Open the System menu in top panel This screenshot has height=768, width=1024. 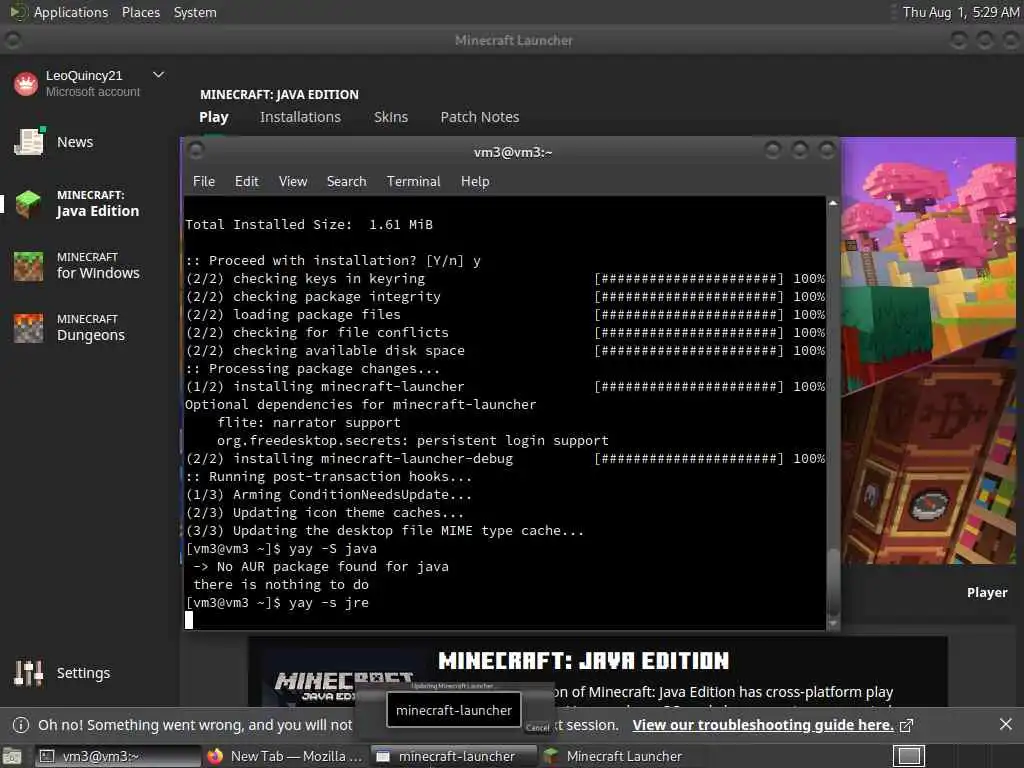click(x=195, y=12)
